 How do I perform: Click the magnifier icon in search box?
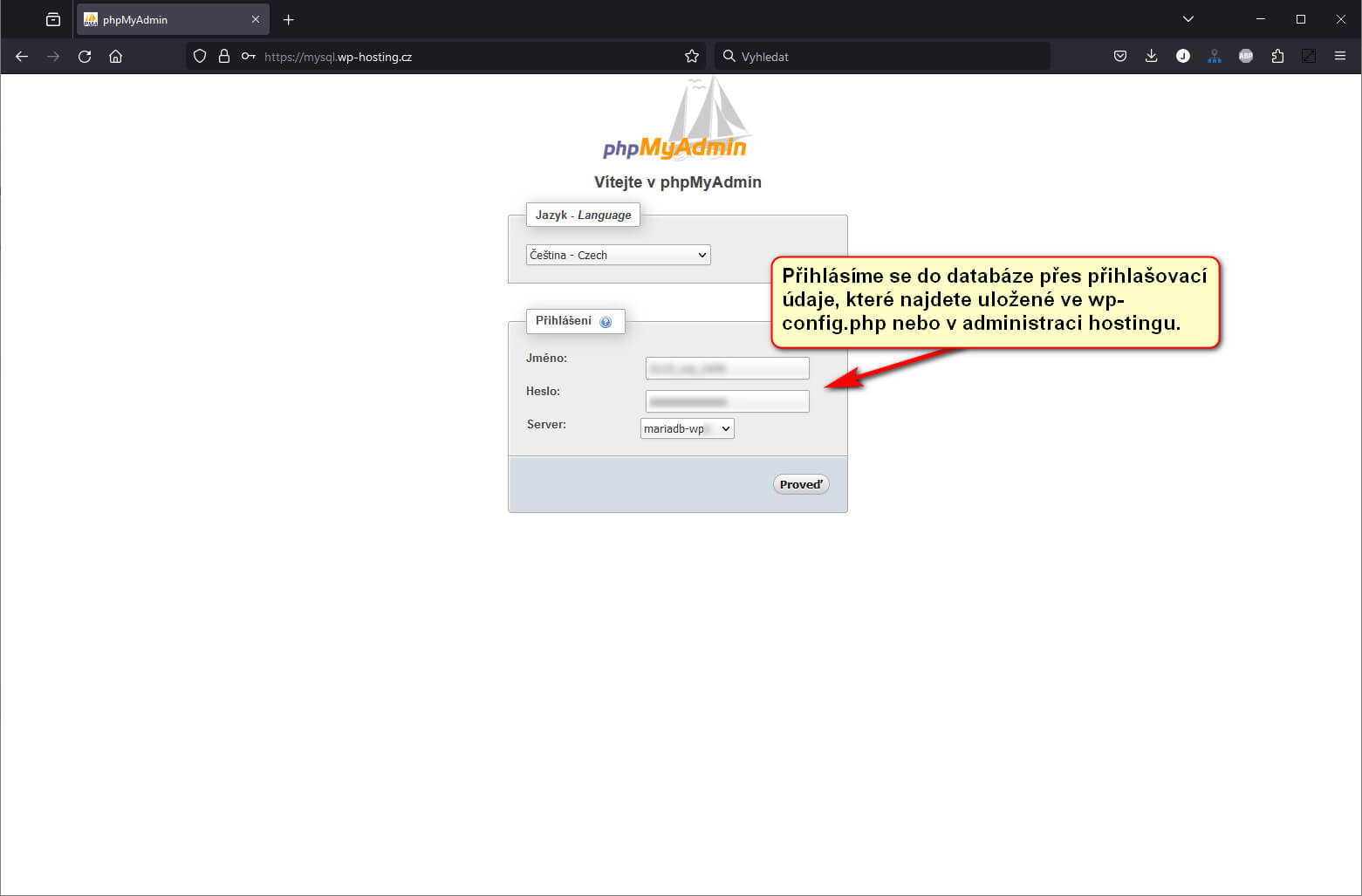729,57
